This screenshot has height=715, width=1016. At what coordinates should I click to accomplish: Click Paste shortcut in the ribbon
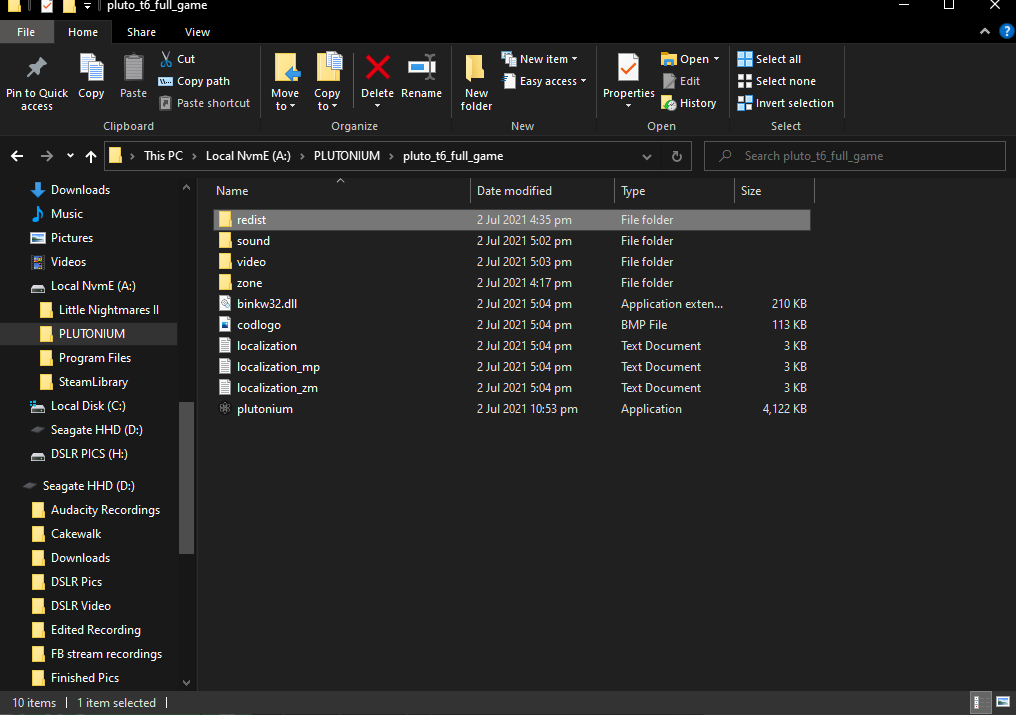pyautogui.click(x=205, y=103)
